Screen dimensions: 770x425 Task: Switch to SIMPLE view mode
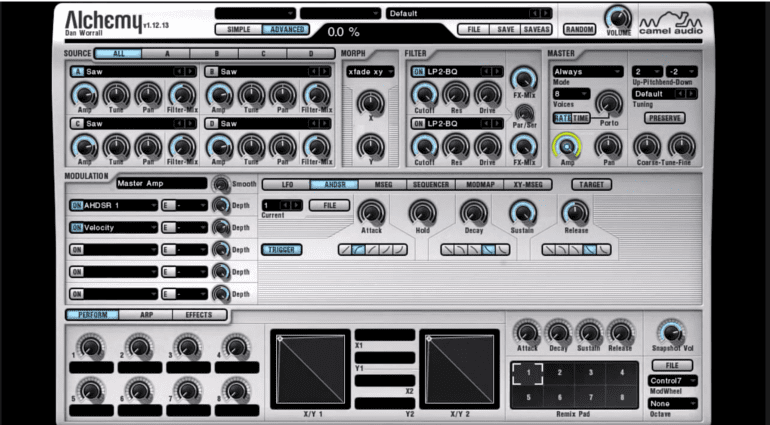(239, 29)
